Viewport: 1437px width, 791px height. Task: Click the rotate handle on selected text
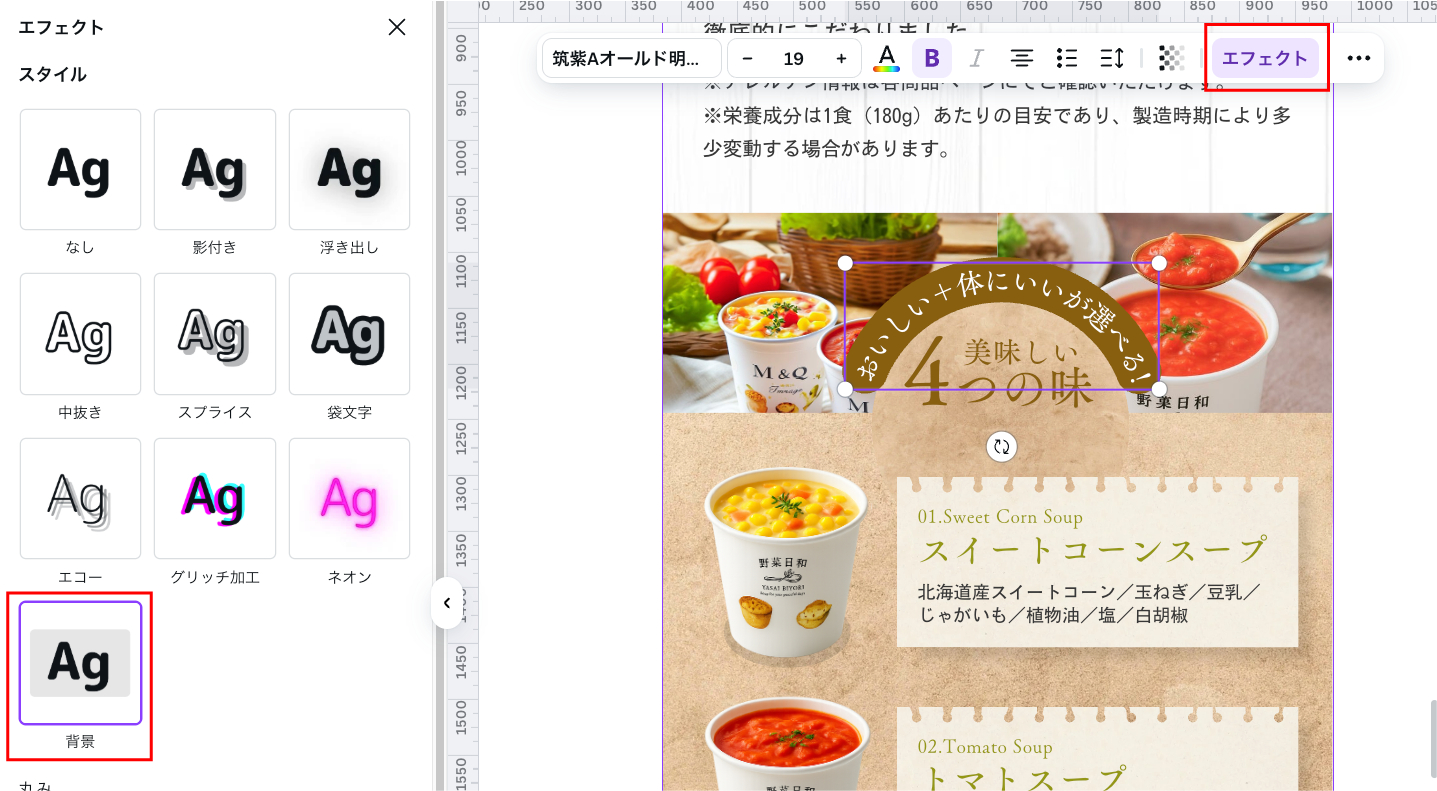1001,446
